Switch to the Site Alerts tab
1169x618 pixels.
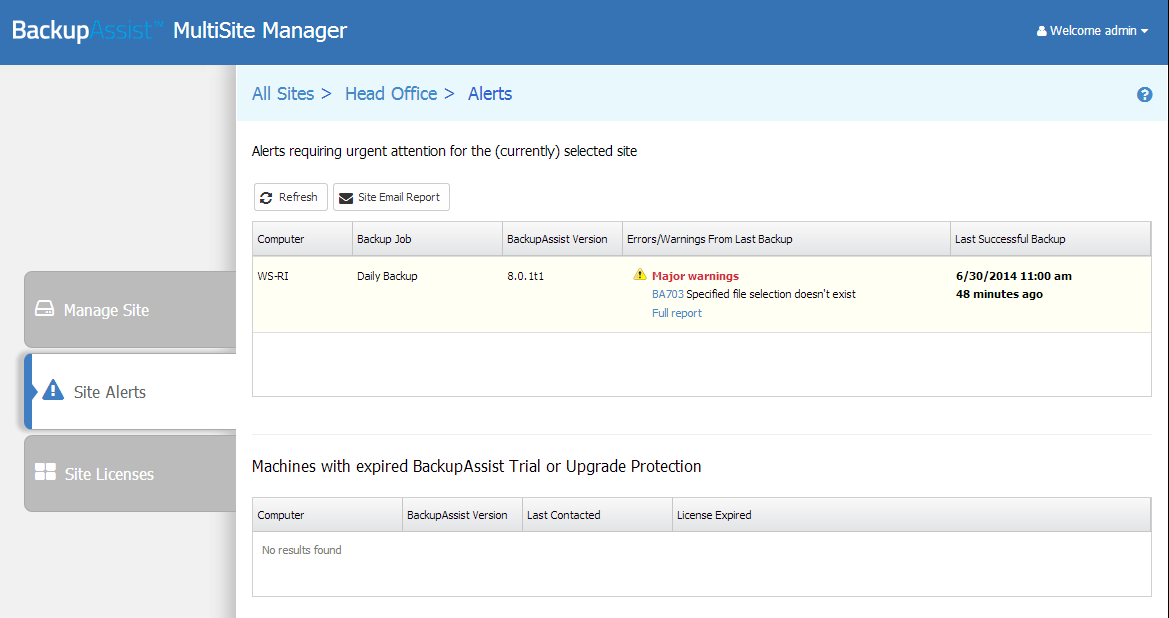(130, 391)
